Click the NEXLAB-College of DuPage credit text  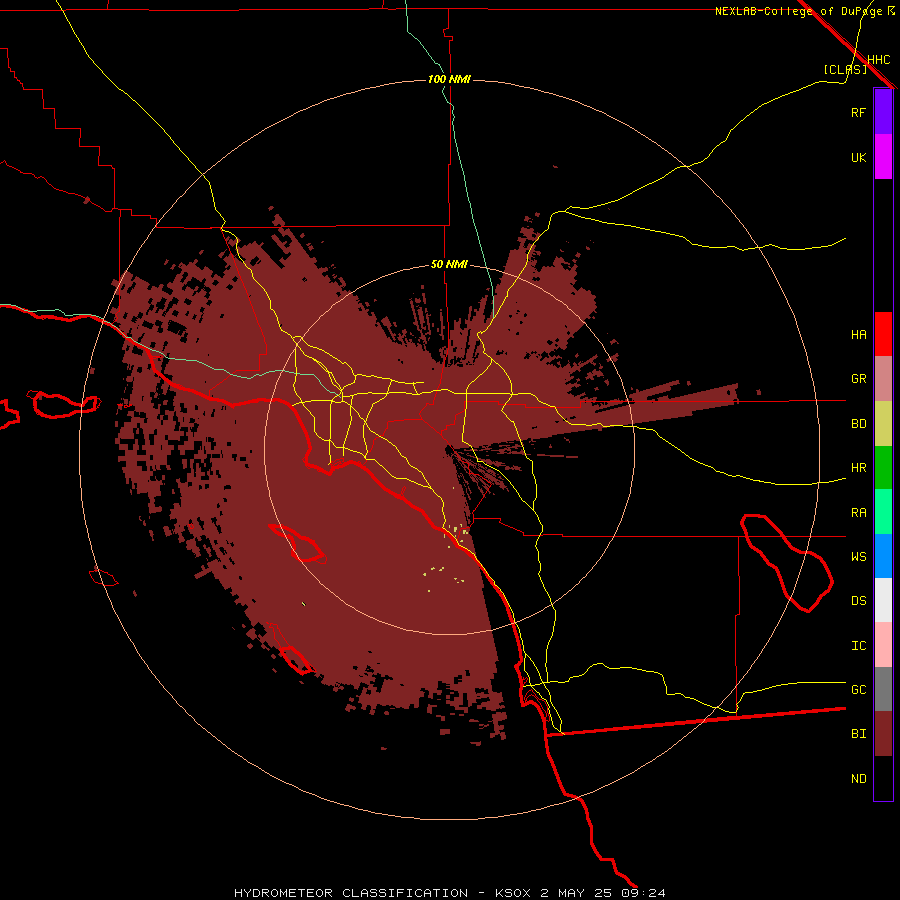pos(798,11)
